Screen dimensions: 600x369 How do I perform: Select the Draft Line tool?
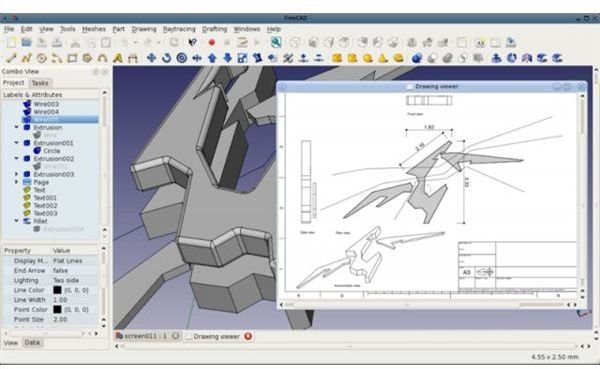11,58
